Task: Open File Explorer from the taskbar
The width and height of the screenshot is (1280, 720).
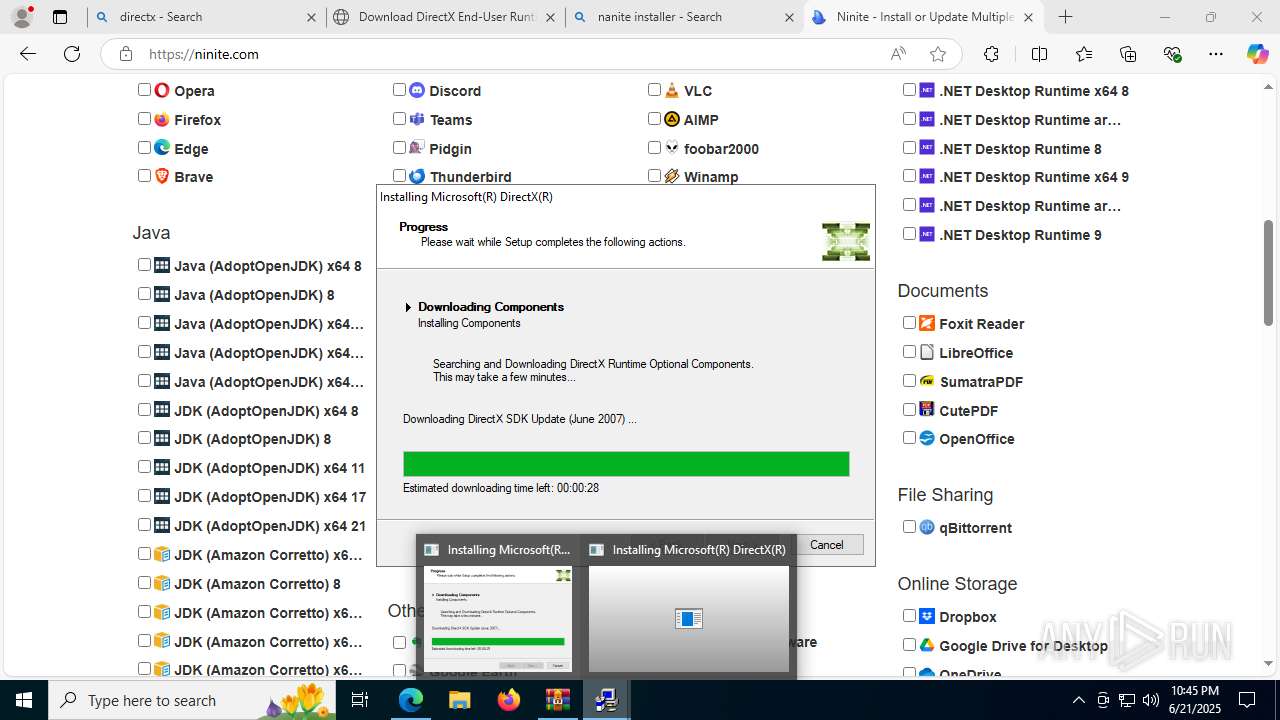Action: point(459,700)
